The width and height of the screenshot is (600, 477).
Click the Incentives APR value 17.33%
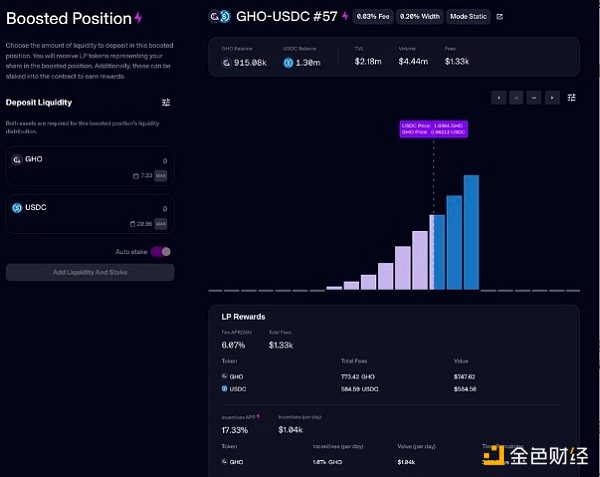pos(235,430)
